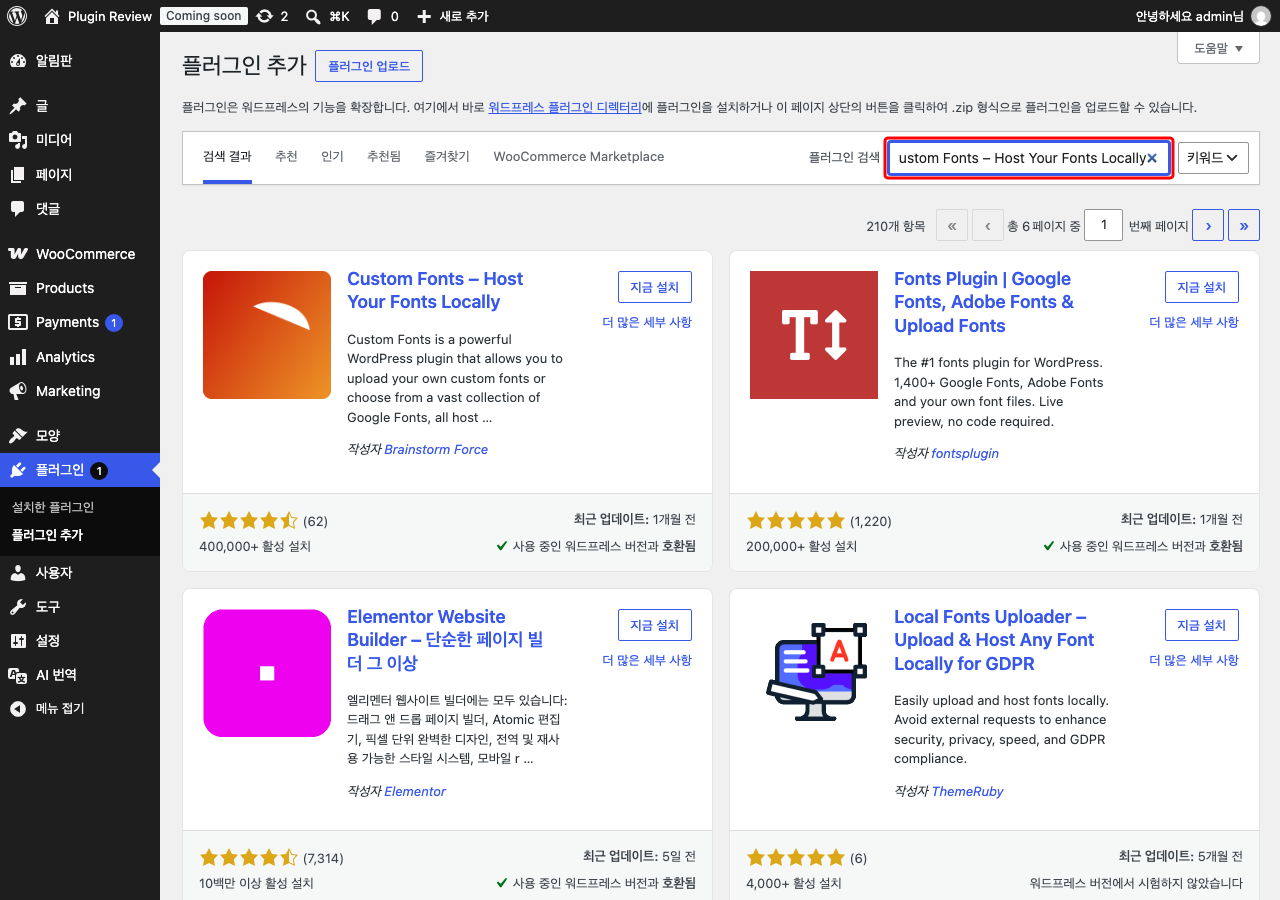1280x900 pixels.
Task: Open the Tools (도구) wrench icon
Action: [17, 607]
